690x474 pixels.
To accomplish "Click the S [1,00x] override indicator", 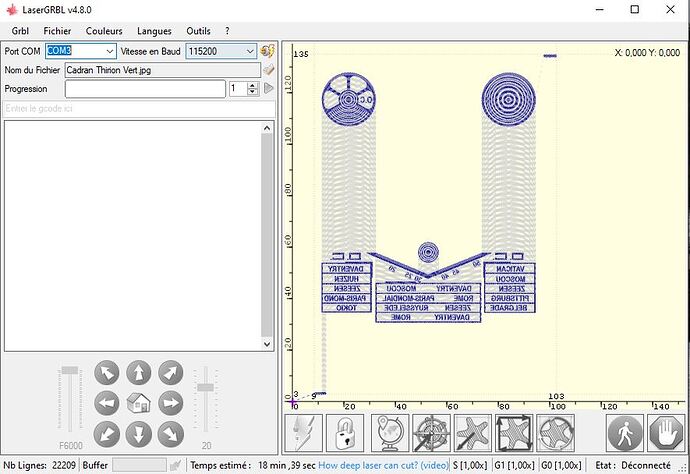I will (470, 465).
